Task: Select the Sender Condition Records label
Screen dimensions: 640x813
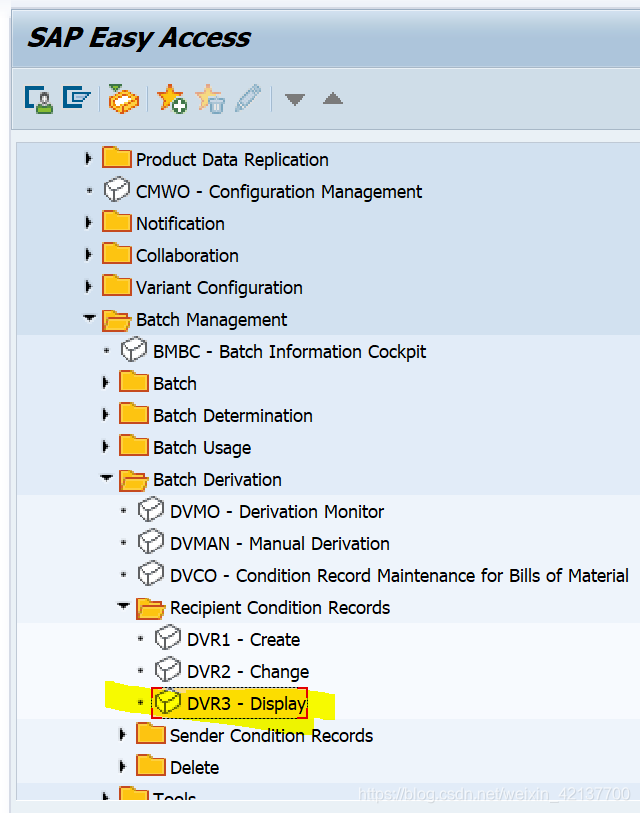Action: pos(272,736)
